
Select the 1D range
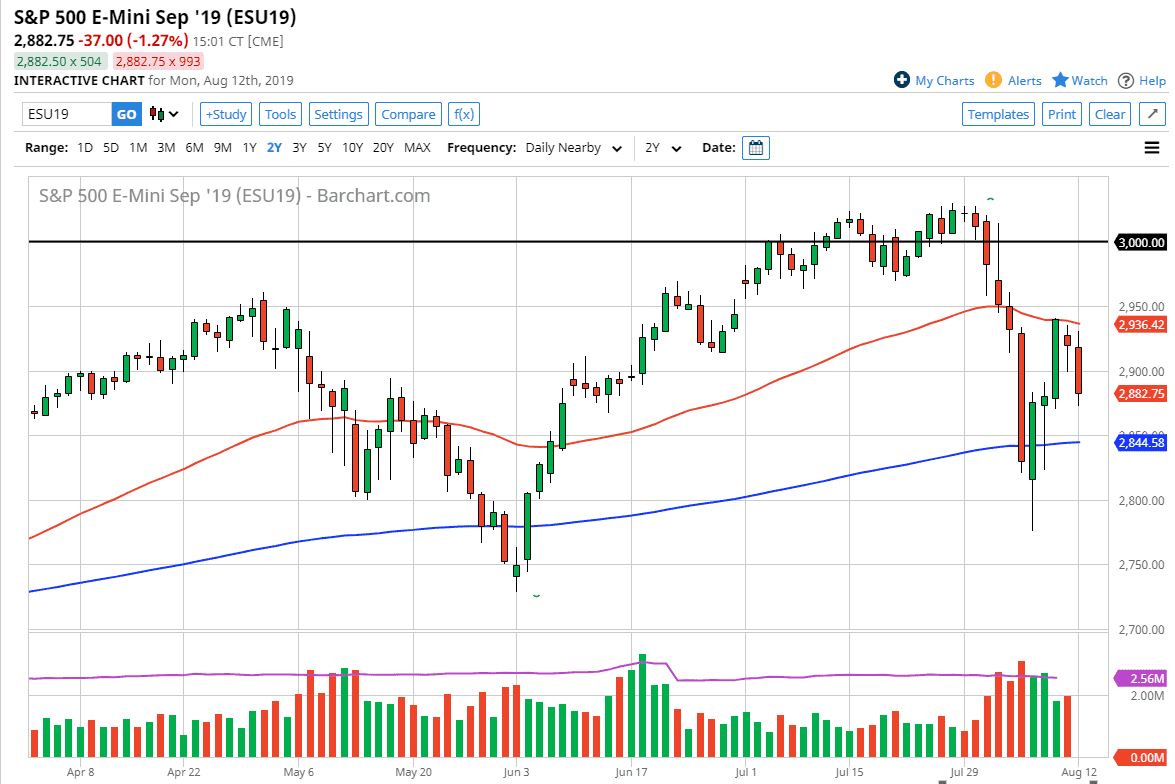pos(85,147)
